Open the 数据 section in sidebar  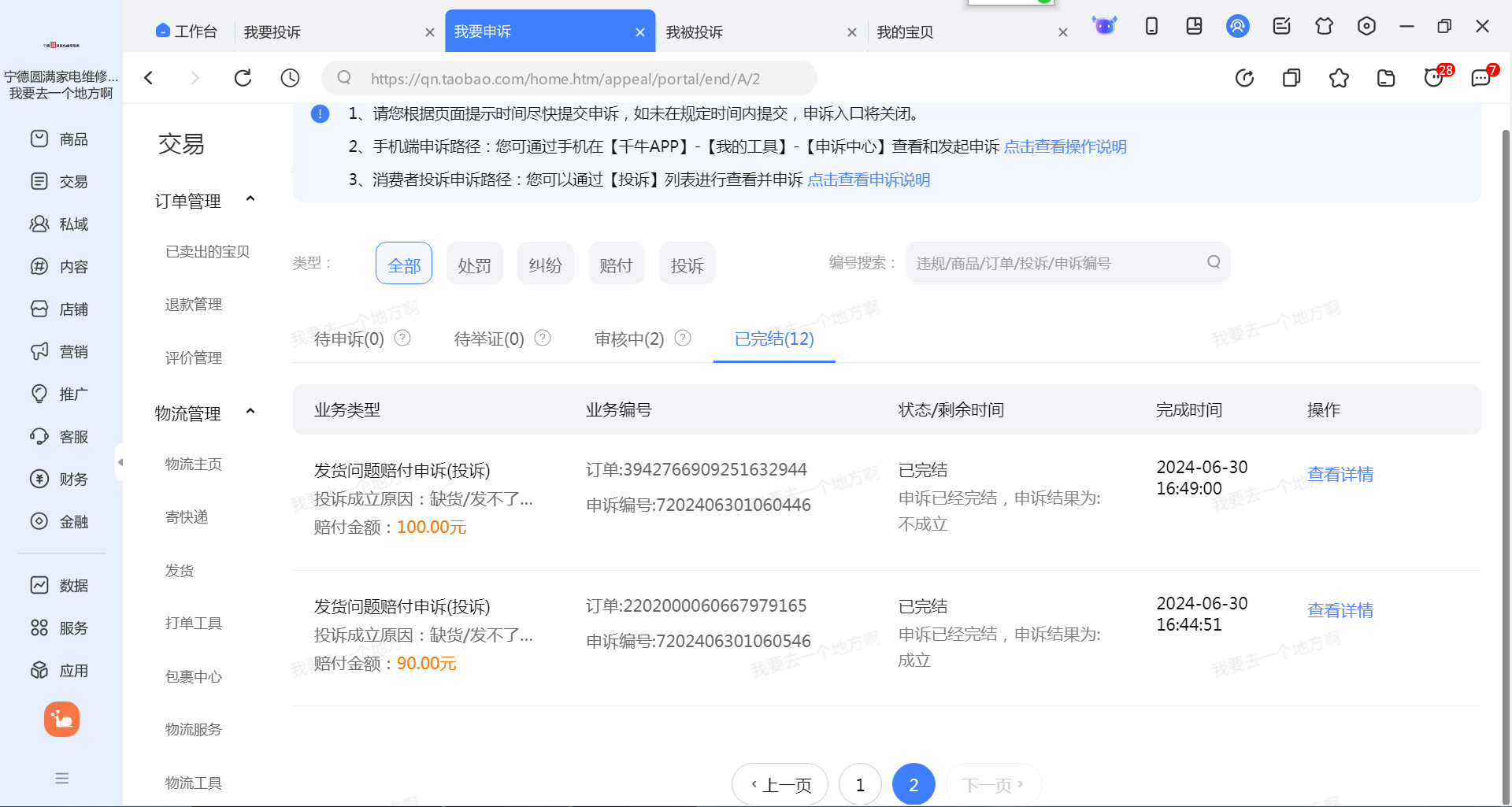click(60, 586)
